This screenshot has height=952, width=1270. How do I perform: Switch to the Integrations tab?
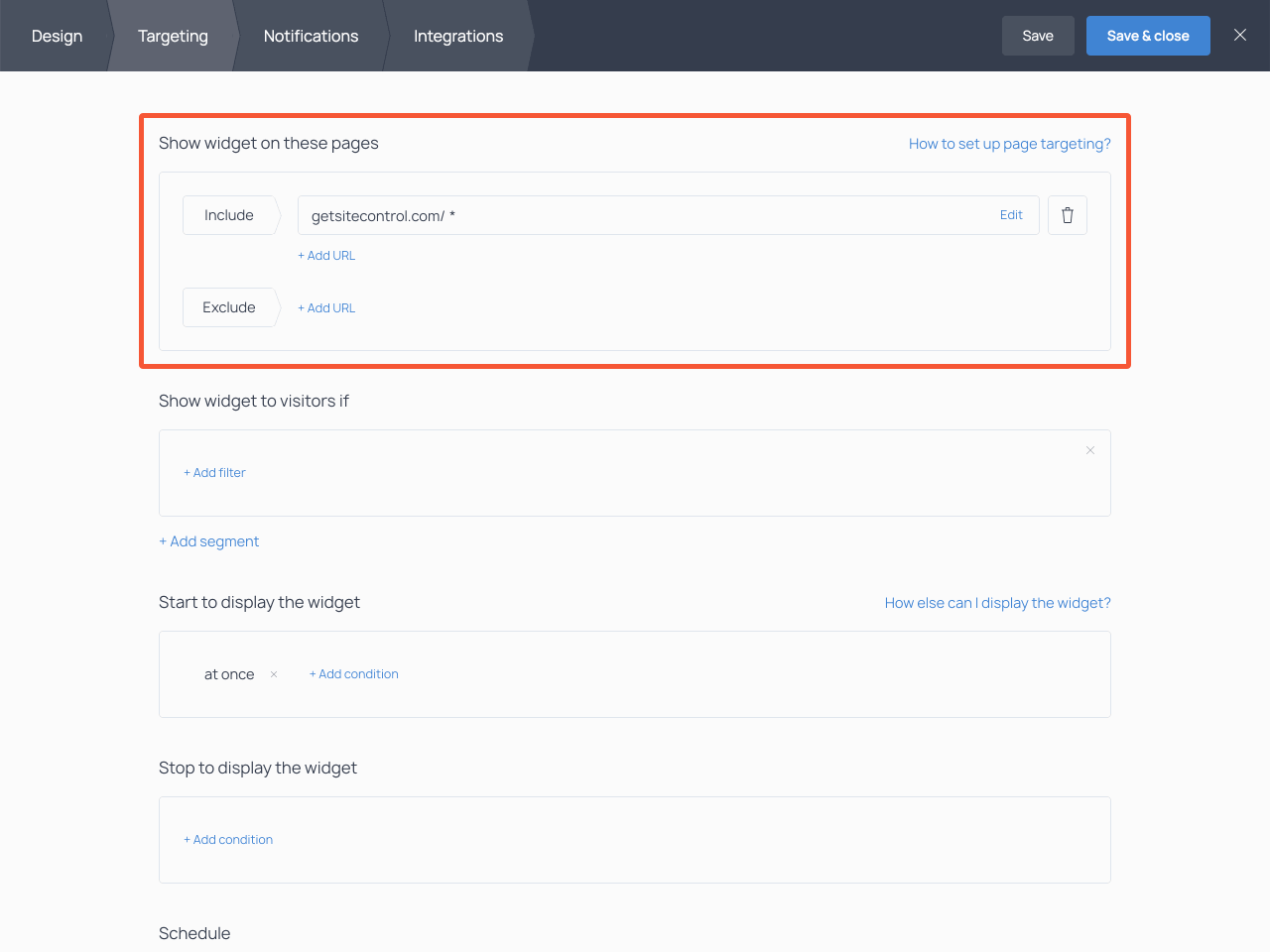coord(457,36)
